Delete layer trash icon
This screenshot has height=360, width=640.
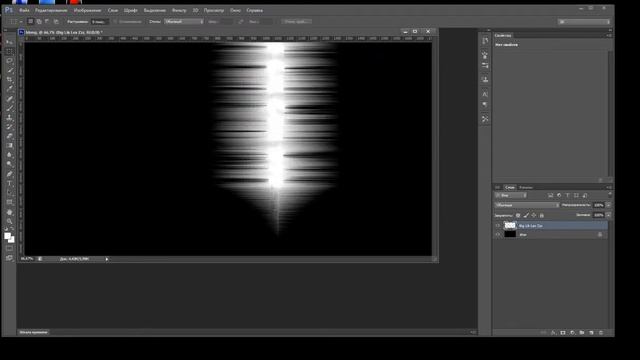coord(601,333)
